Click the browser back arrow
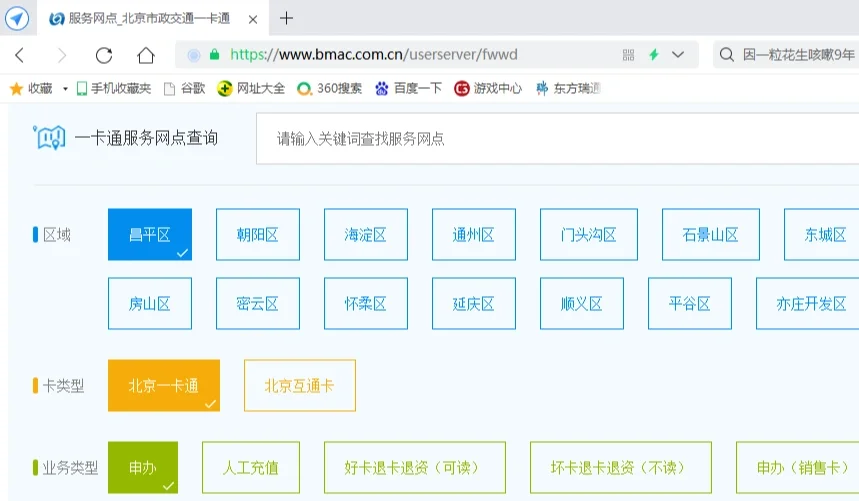The width and height of the screenshot is (859, 501). [20, 55]
